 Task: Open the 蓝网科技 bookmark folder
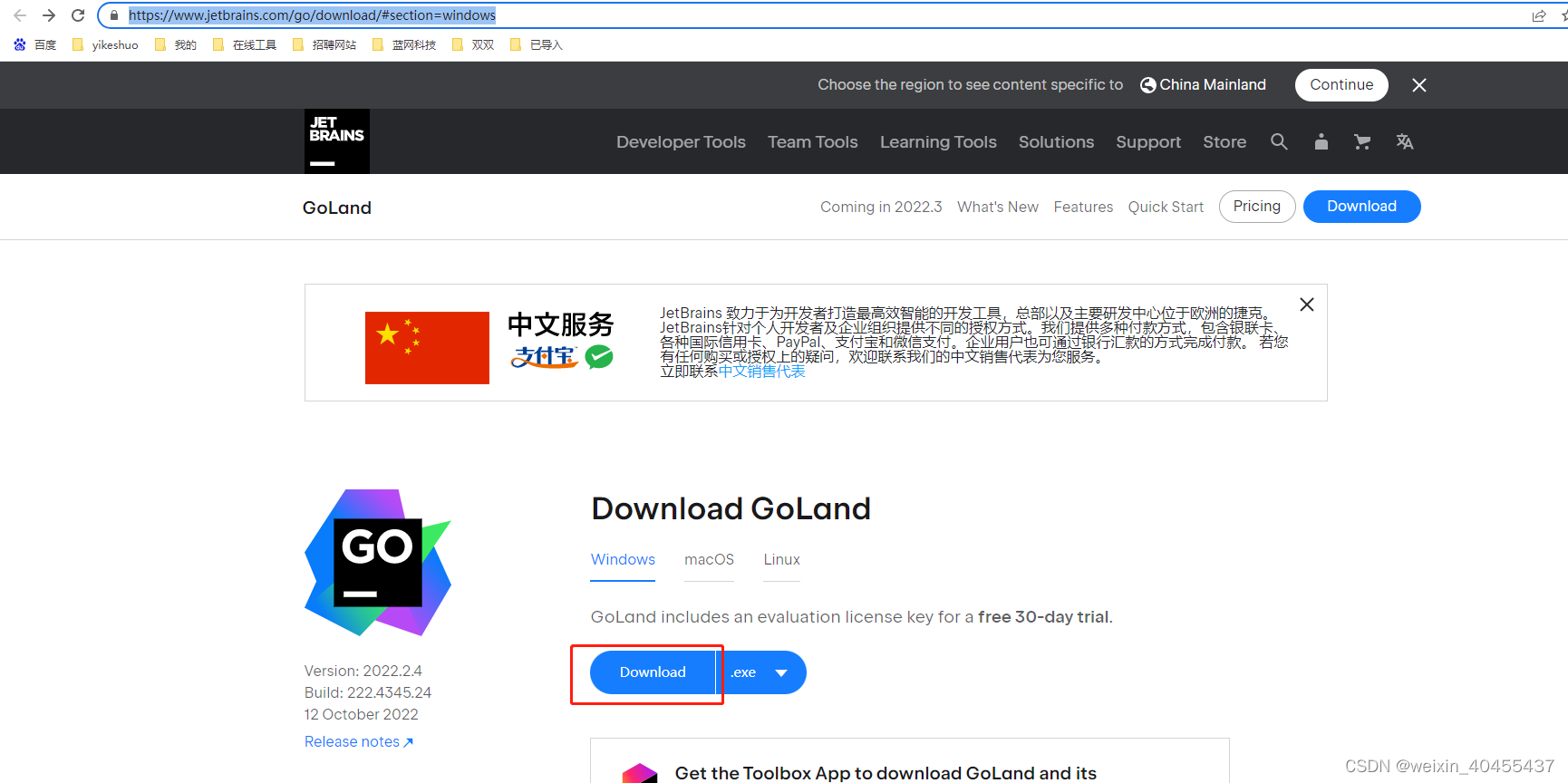[404, 44]
